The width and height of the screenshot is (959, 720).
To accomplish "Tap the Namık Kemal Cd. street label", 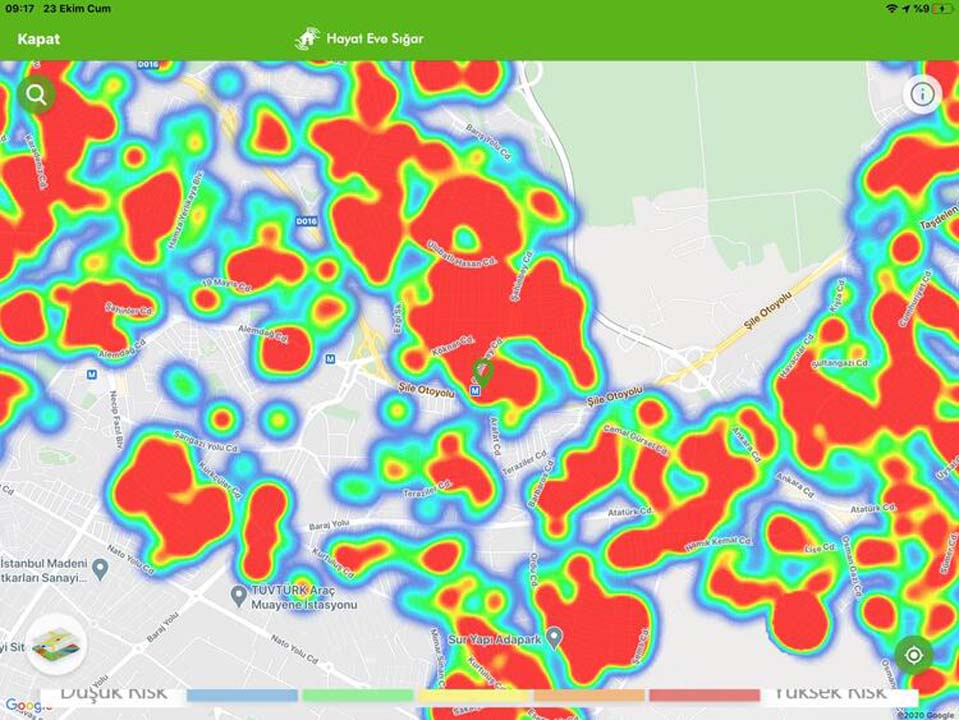I will (x=717, y=544).
